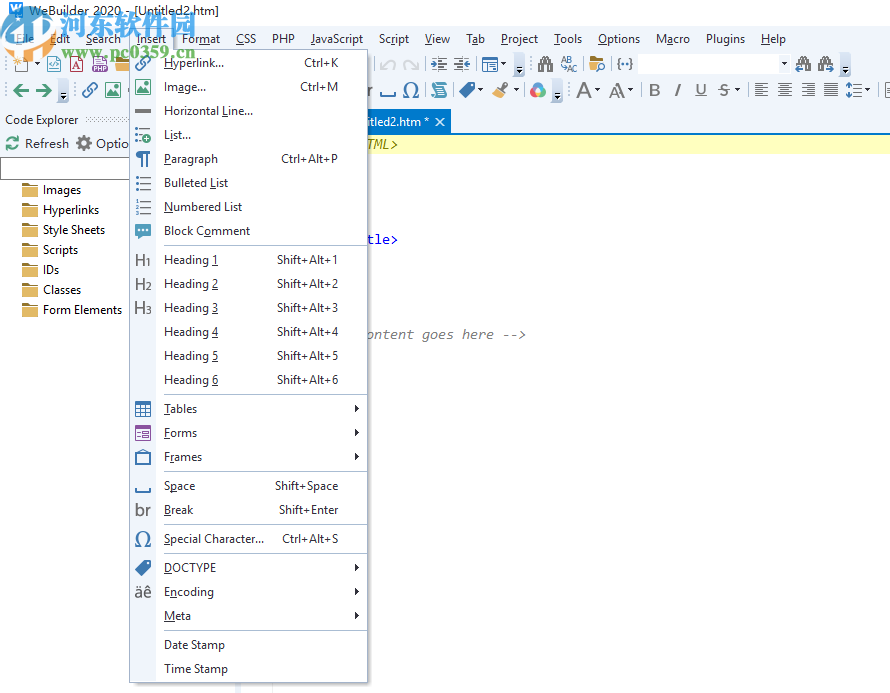Find next with right-arrow binoculars icon
This screenshot has width=890, height=693.
click(x=826, y=64)
